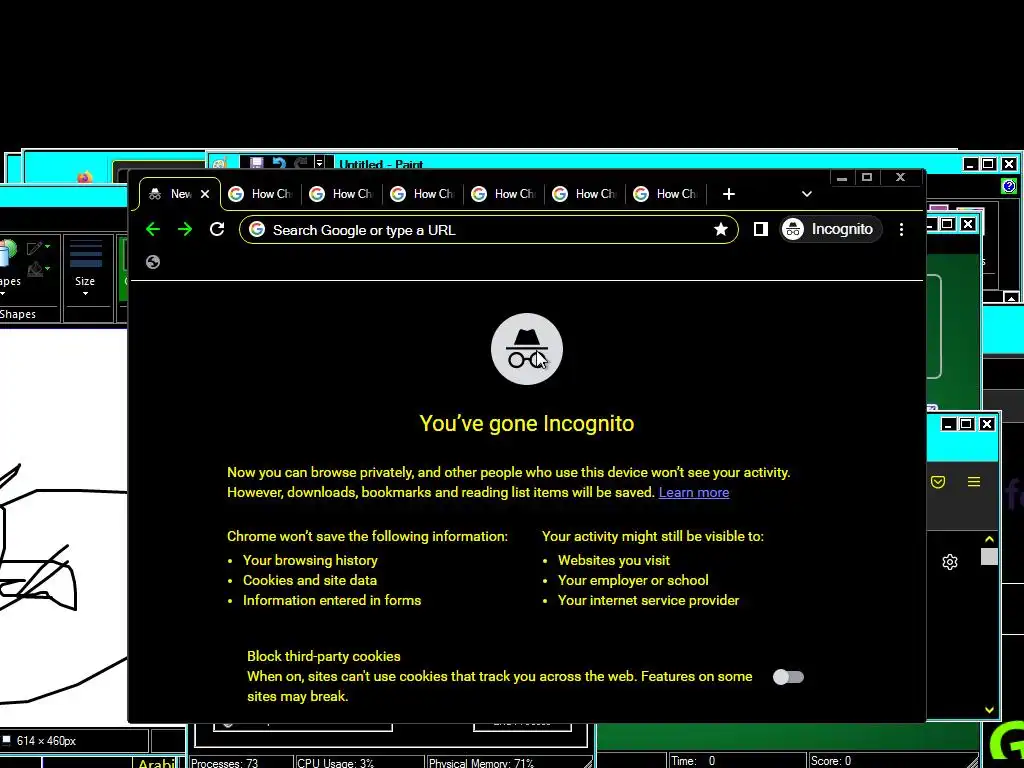Click the Redo arrow in Paint's title bar
This screenshot has height=768, width=1024.
[x=300, y=163]
